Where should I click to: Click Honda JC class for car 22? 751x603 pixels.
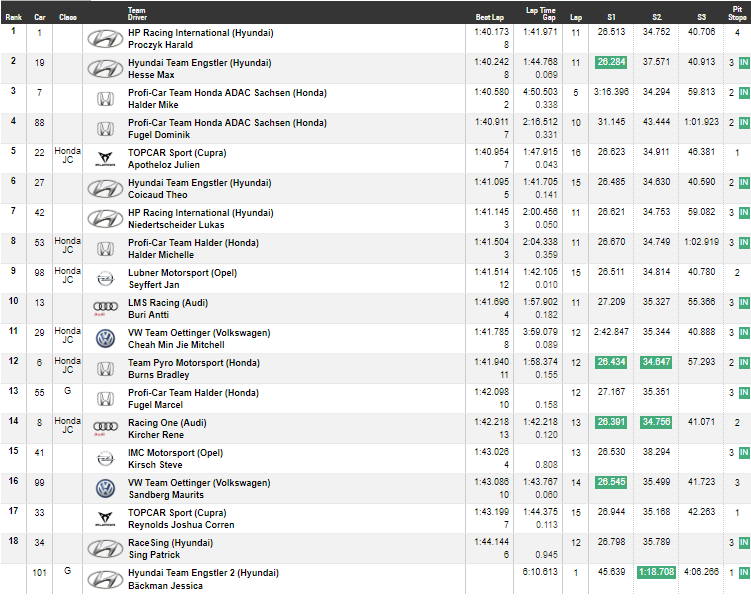tap(68, 155)
